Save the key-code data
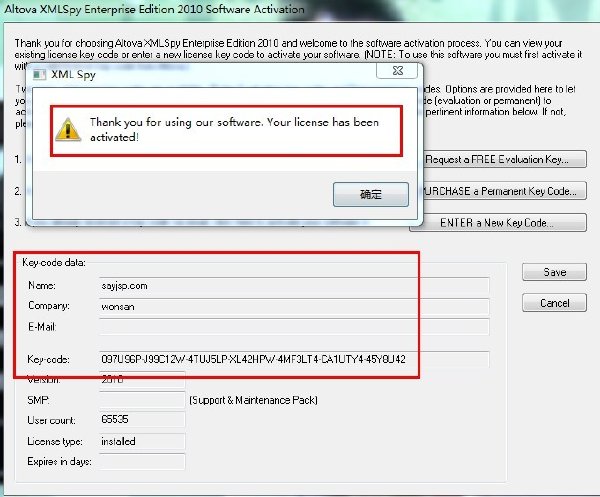Image resolution: width=600 pixels, height=497 pixels. 554,272
